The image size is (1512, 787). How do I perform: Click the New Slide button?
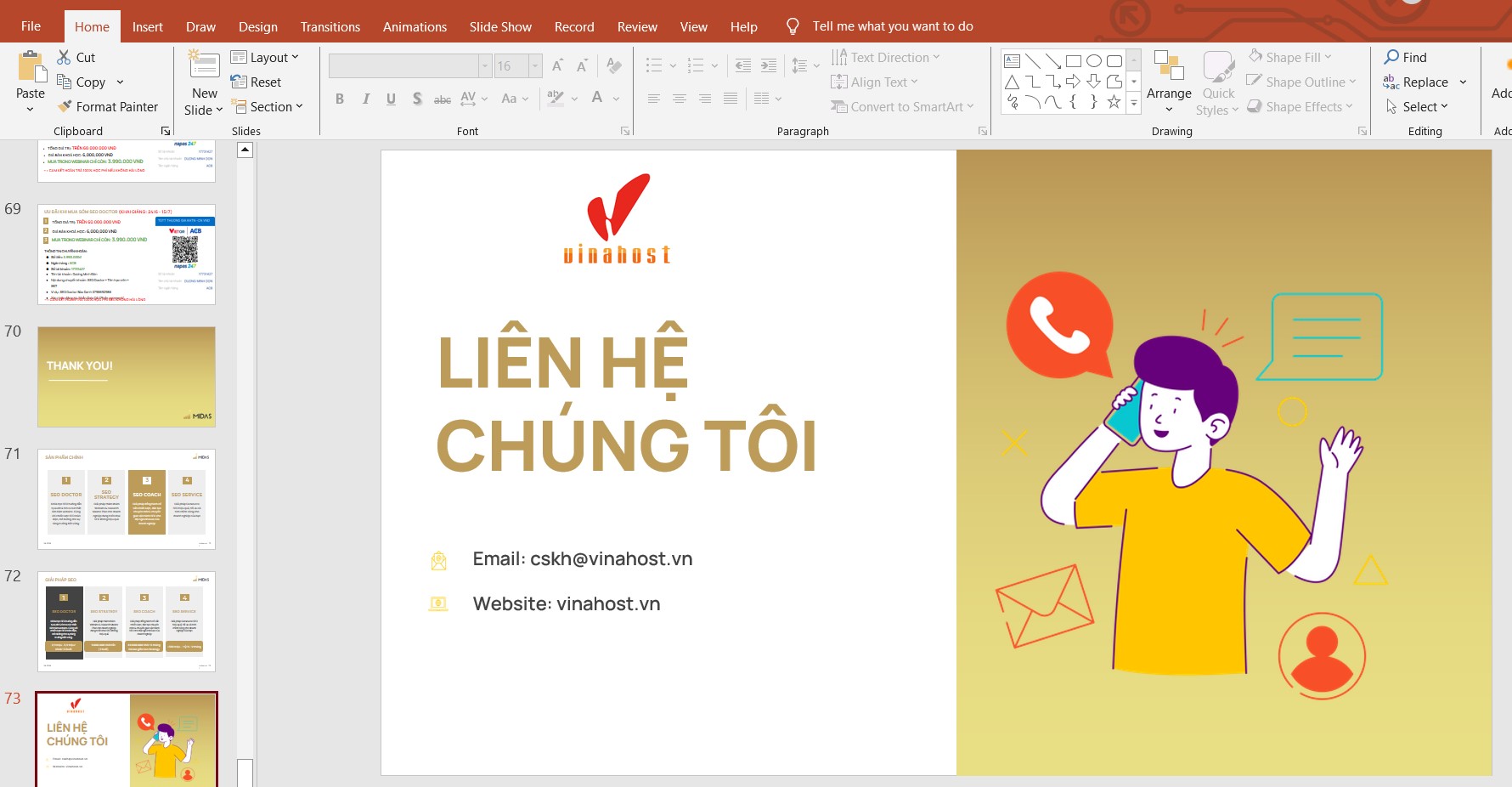click(x=203, y=81)
